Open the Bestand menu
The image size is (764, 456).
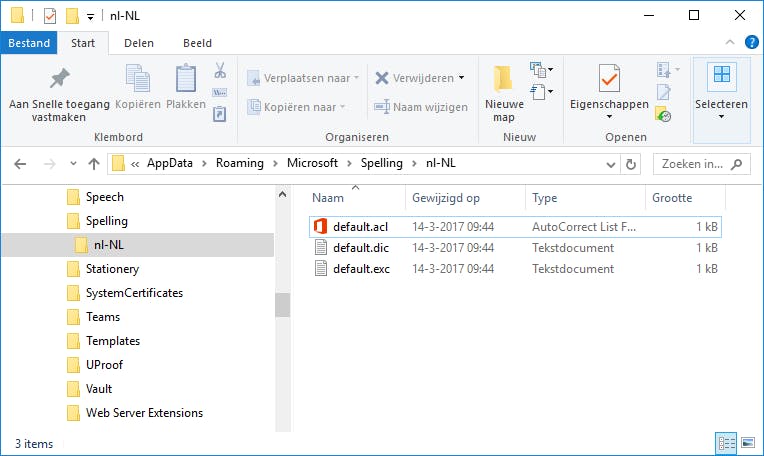coord(28,43)
